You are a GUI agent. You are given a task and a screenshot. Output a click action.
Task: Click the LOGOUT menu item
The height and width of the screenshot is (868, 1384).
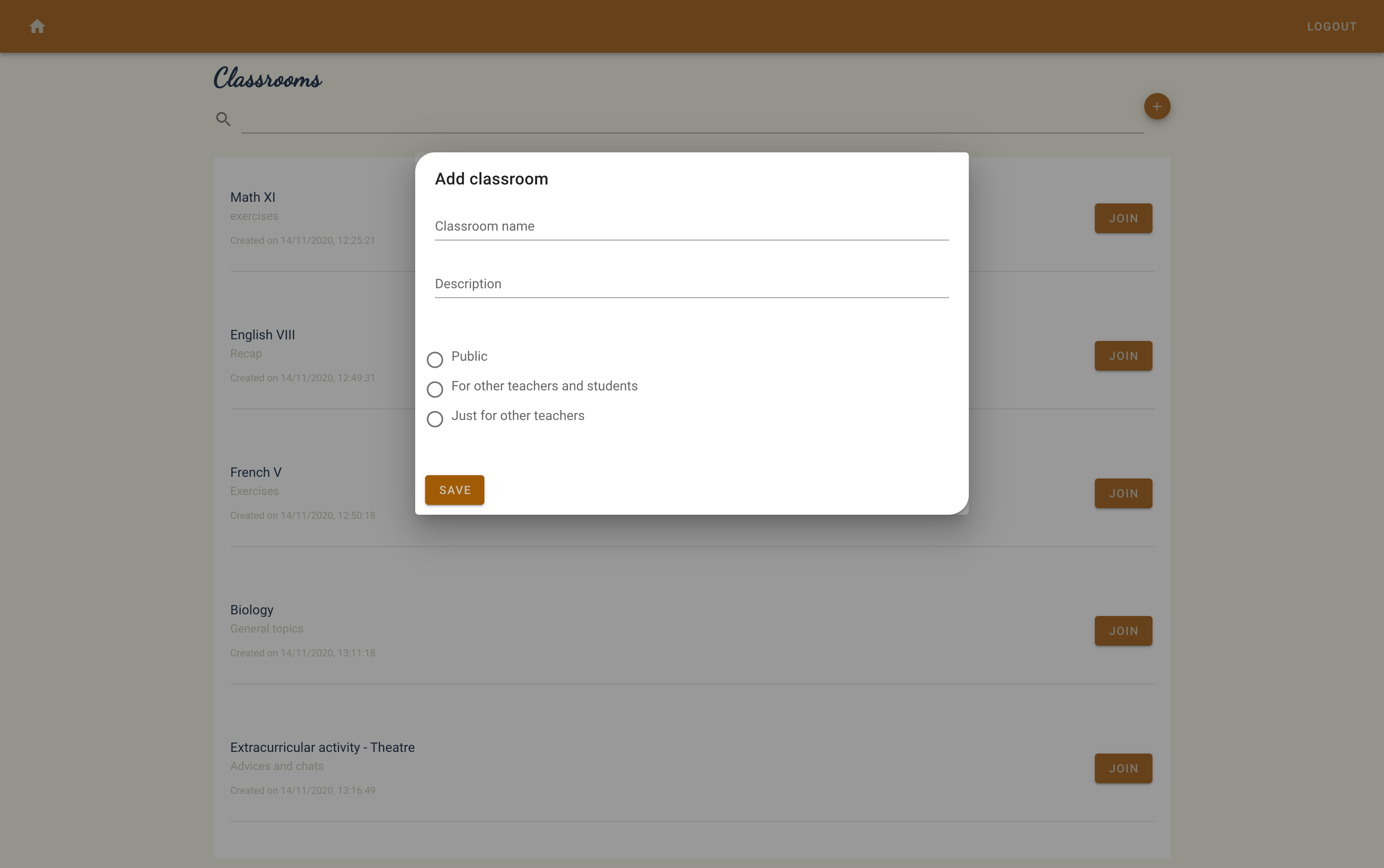1330,26
